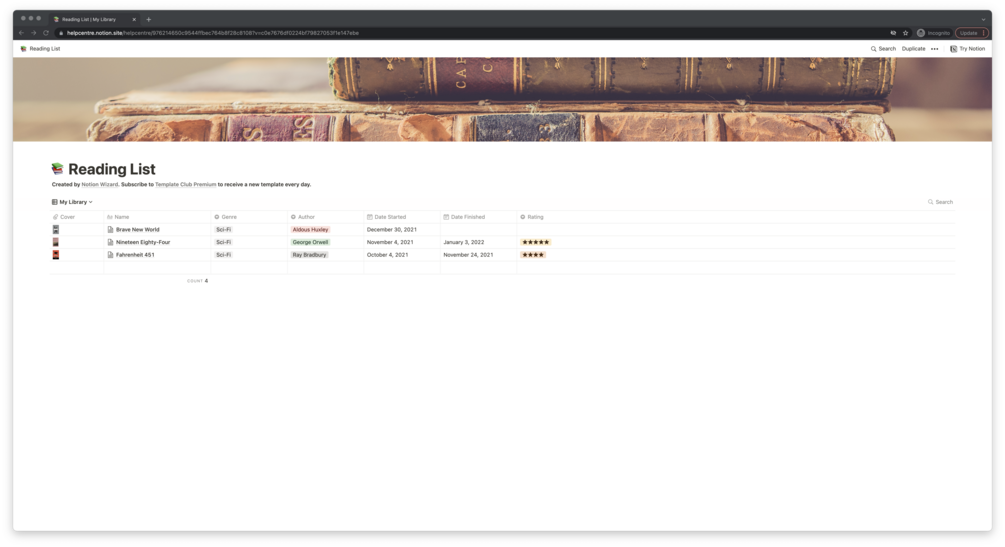Open a new browser tab with plus icon
The image size is (1005, 547).
(149, 19)
